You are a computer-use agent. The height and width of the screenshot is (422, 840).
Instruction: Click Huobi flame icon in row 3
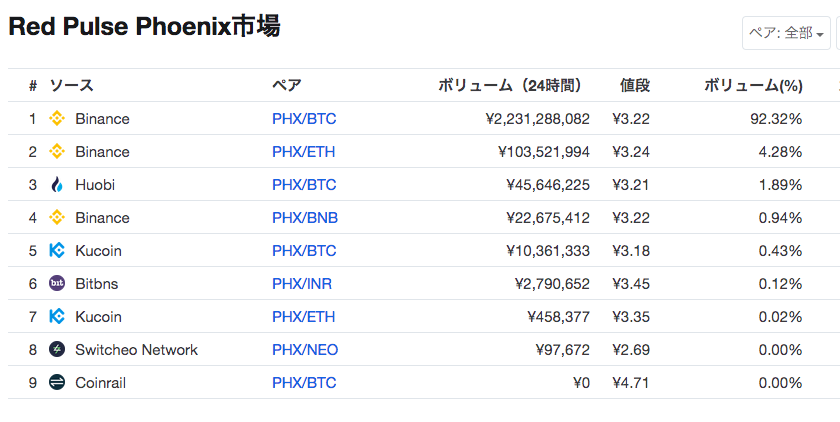coord(57,185)
